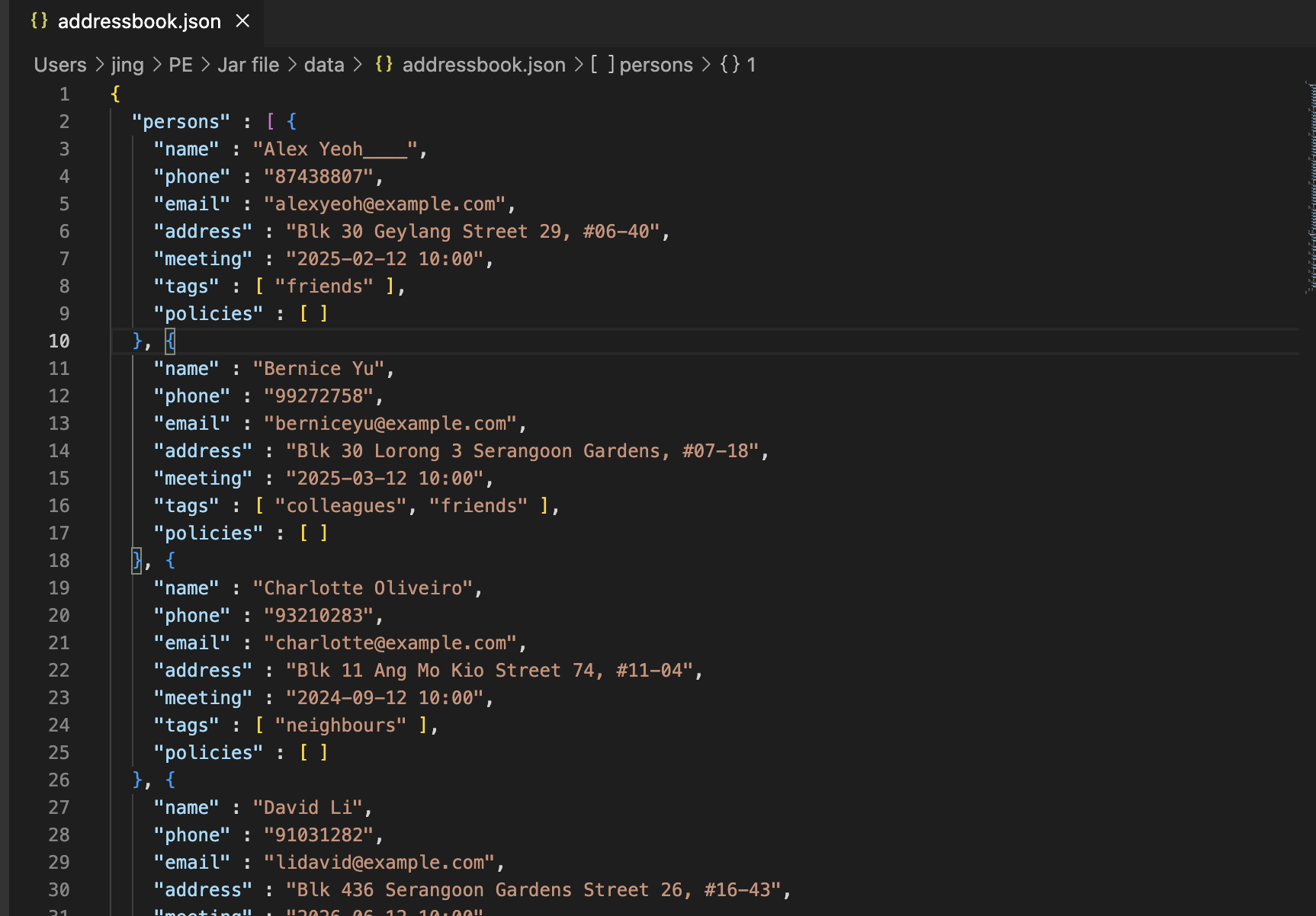Click the "address" key on line 22
The image size is (1316, 916).
coord(203,671)
